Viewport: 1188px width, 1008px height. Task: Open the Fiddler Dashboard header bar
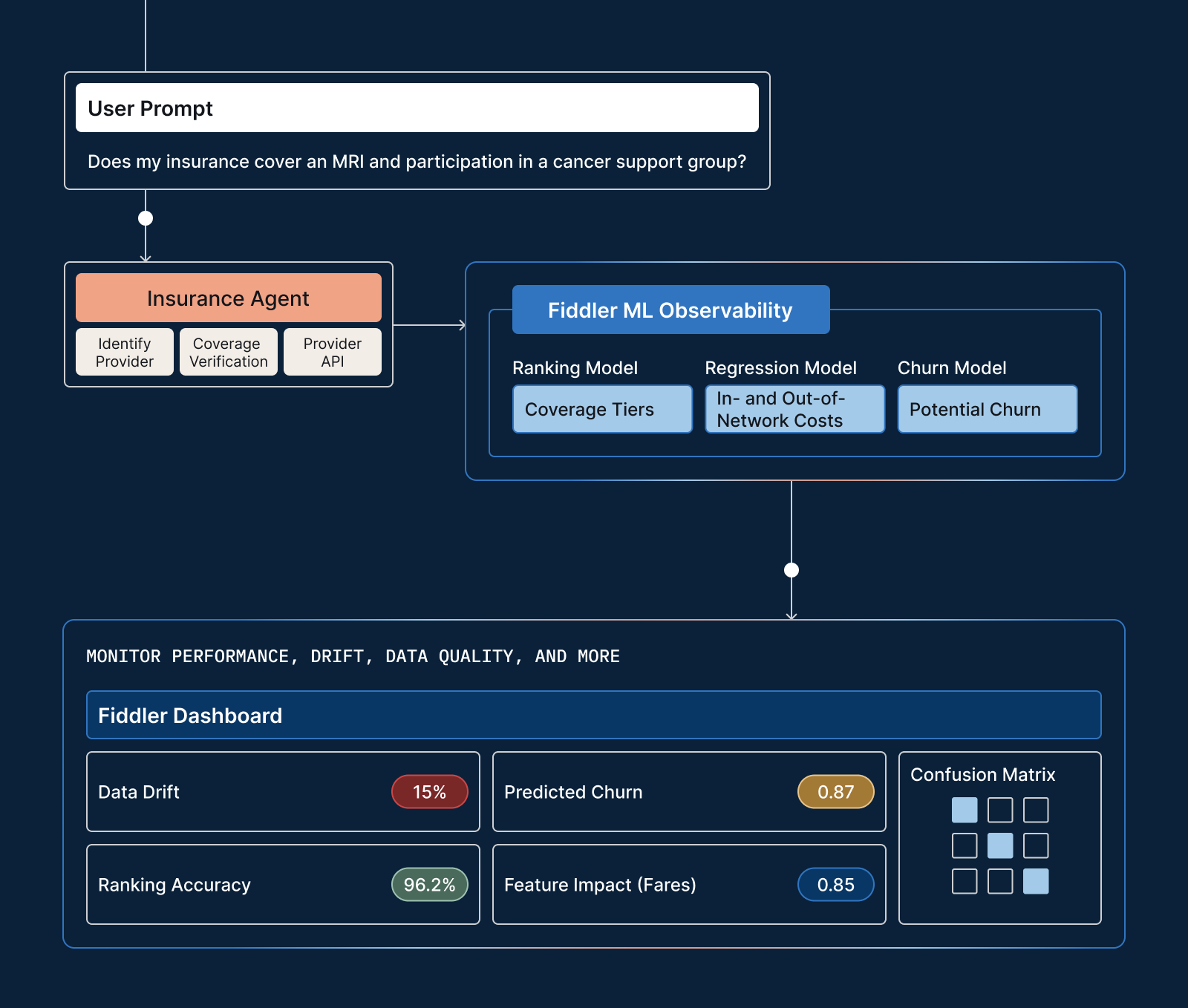[x=594, y=715]
